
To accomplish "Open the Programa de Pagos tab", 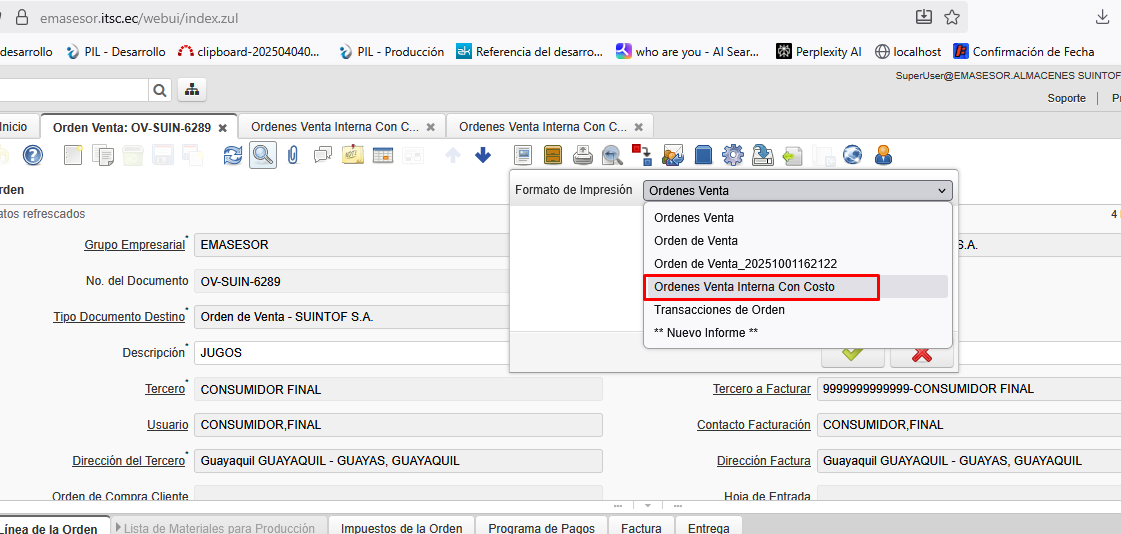I will (541, 528).
